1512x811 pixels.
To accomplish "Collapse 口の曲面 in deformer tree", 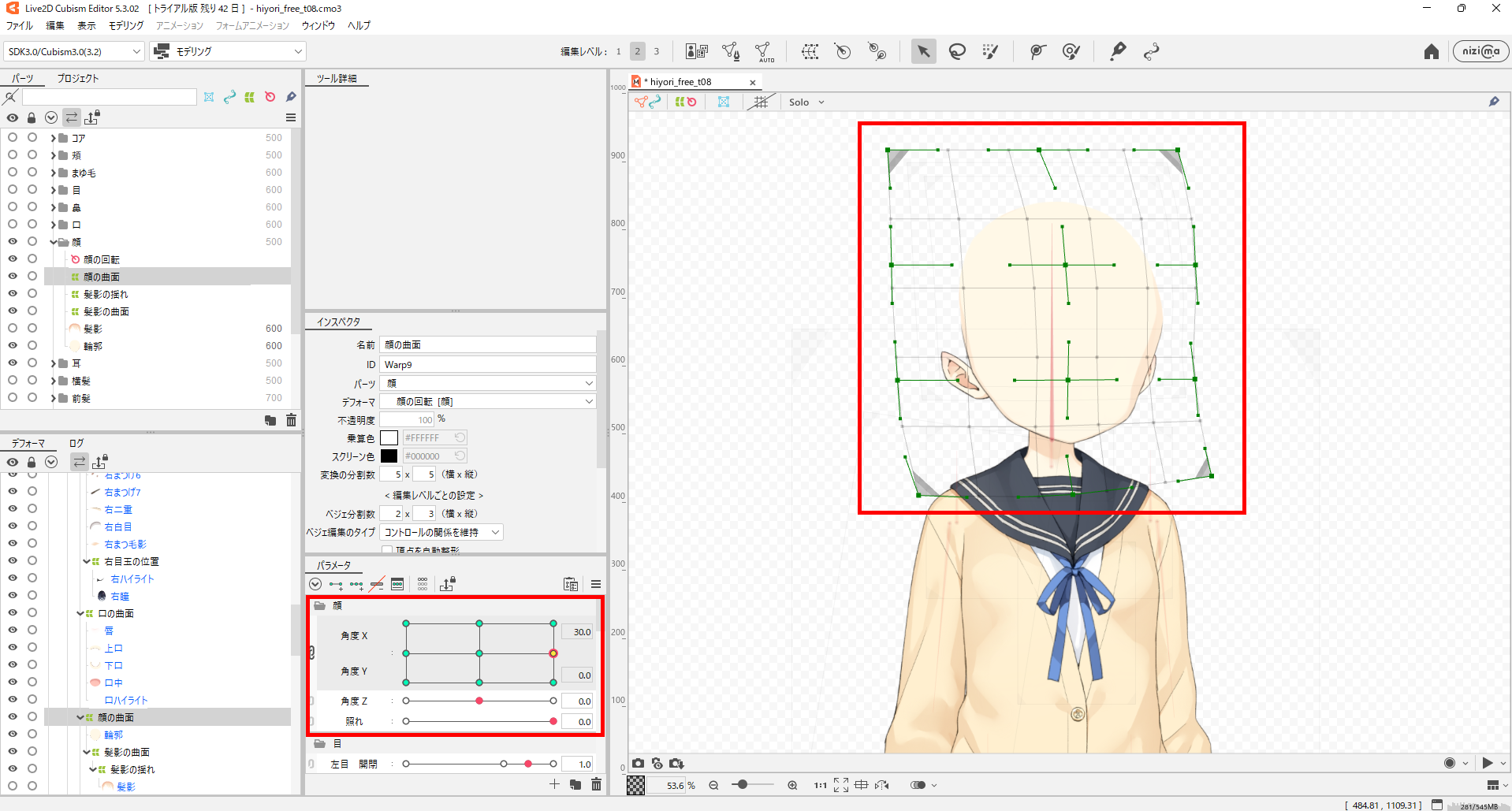I will [80, 613].
